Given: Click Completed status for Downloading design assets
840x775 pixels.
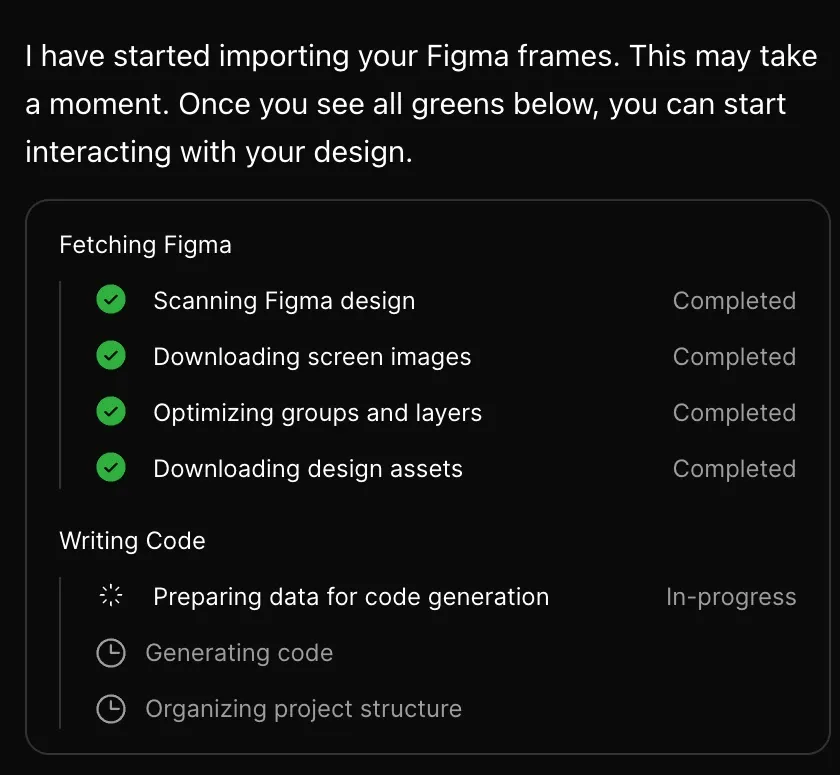Looking at the screenshot, I should coord(734,469).
